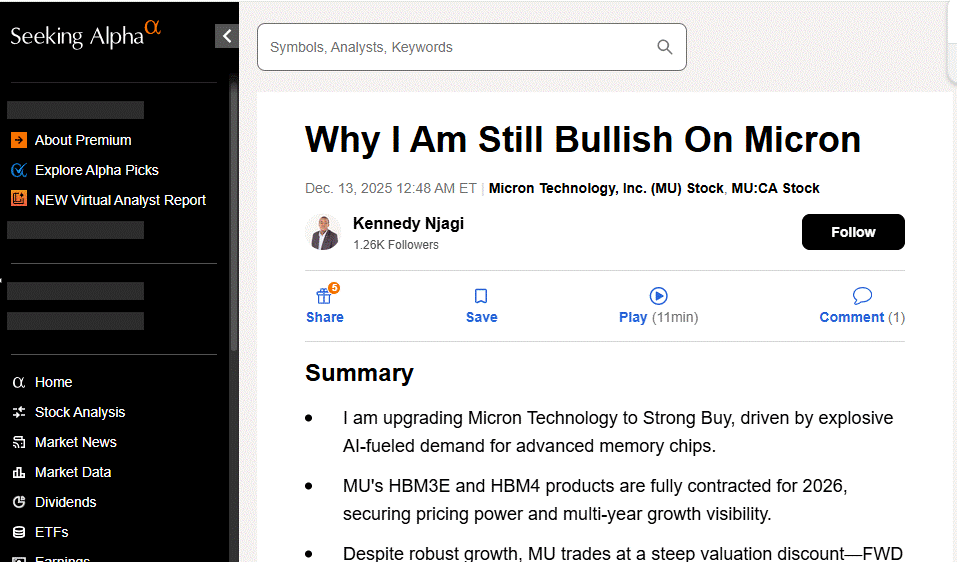
Task: Save article with bookmark icon
Action: coord(481,296)
